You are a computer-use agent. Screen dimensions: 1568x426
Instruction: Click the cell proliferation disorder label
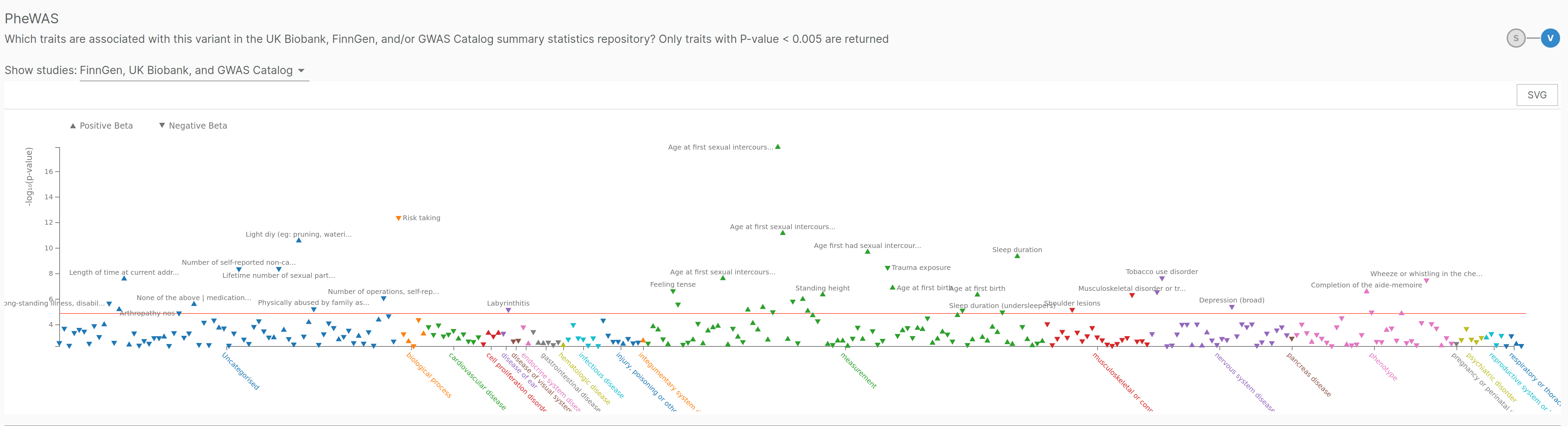(517, 381)
